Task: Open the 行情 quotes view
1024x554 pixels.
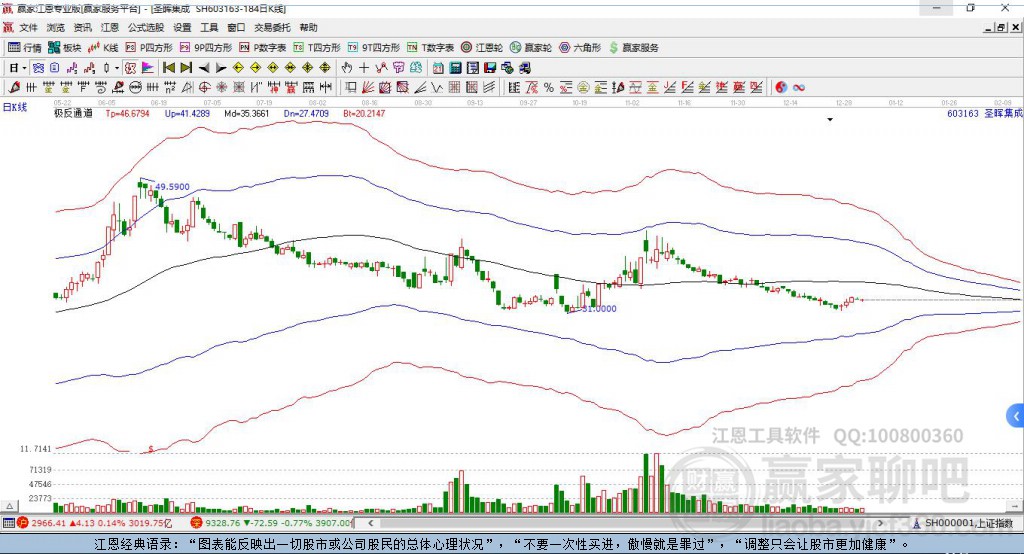Action: [x=24, y=48]
